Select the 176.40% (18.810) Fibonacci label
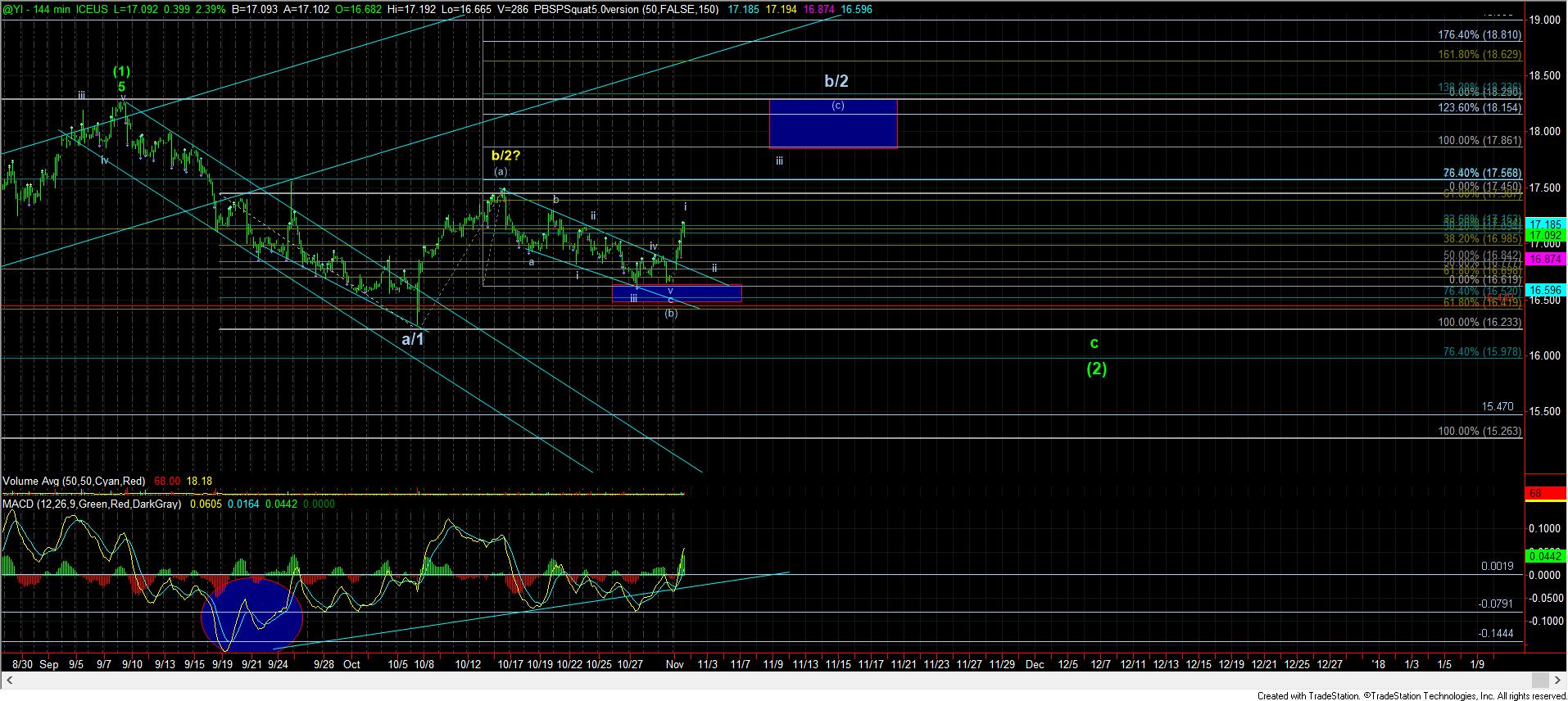 click(1480, 35)
